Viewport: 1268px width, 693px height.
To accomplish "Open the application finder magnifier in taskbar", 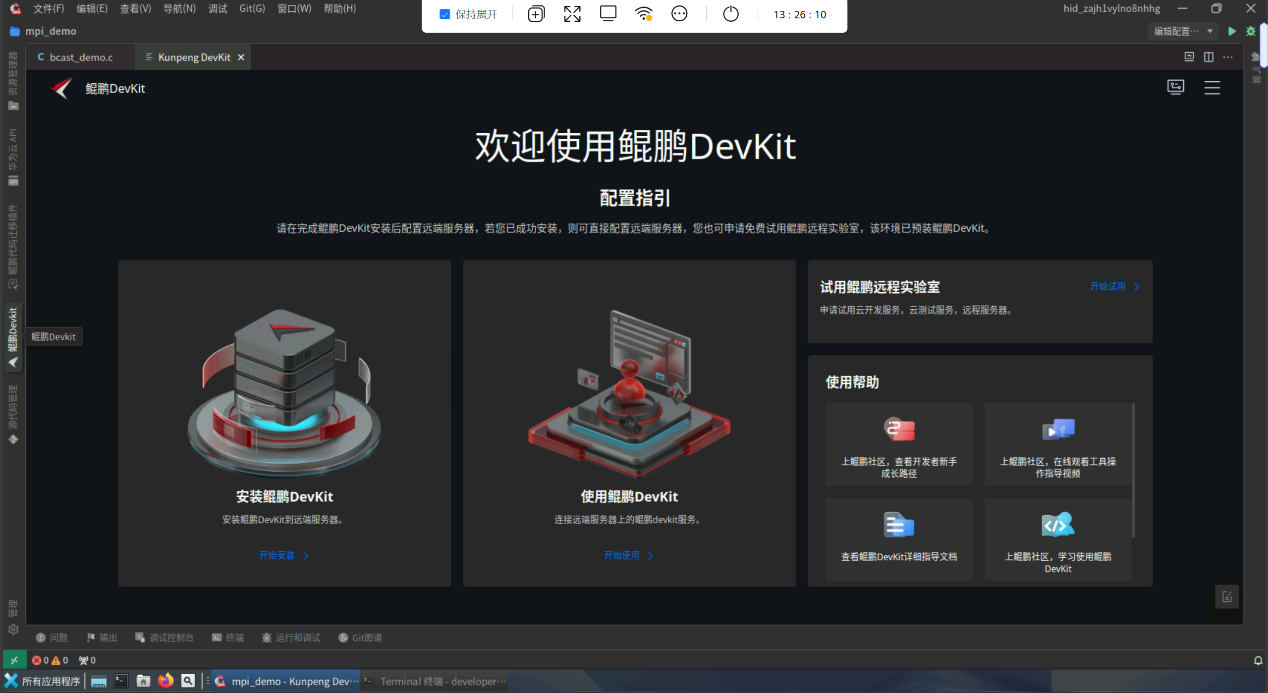I will (187, 681).
